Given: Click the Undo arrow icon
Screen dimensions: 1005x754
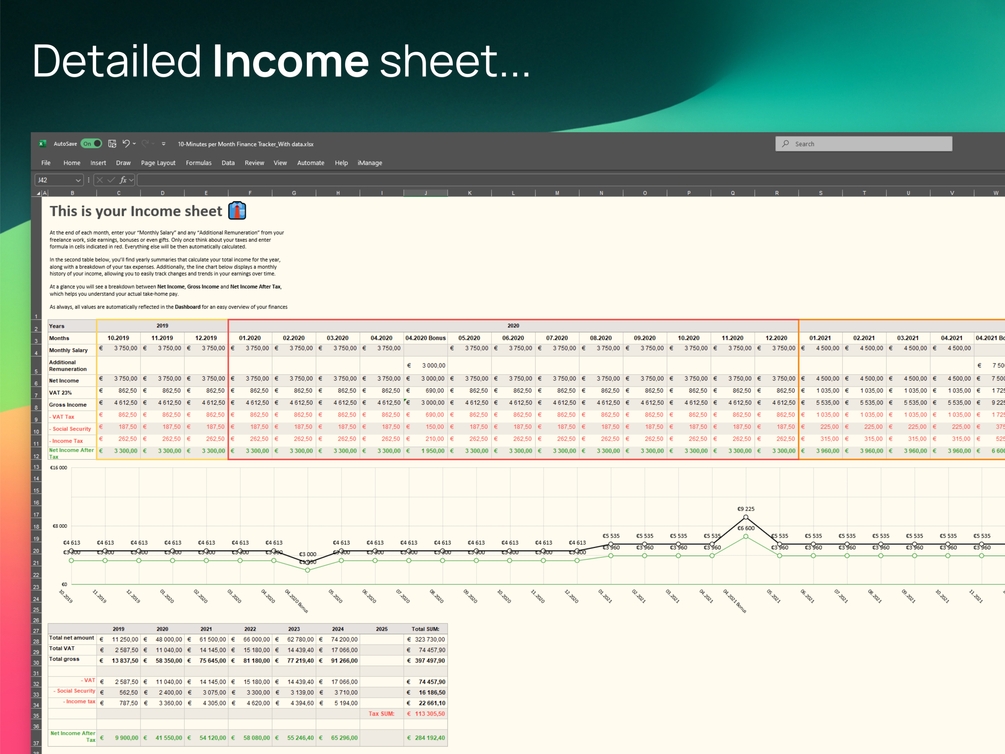Looking at the screenshot, I should pyautogui.click(x=126, y=144).
